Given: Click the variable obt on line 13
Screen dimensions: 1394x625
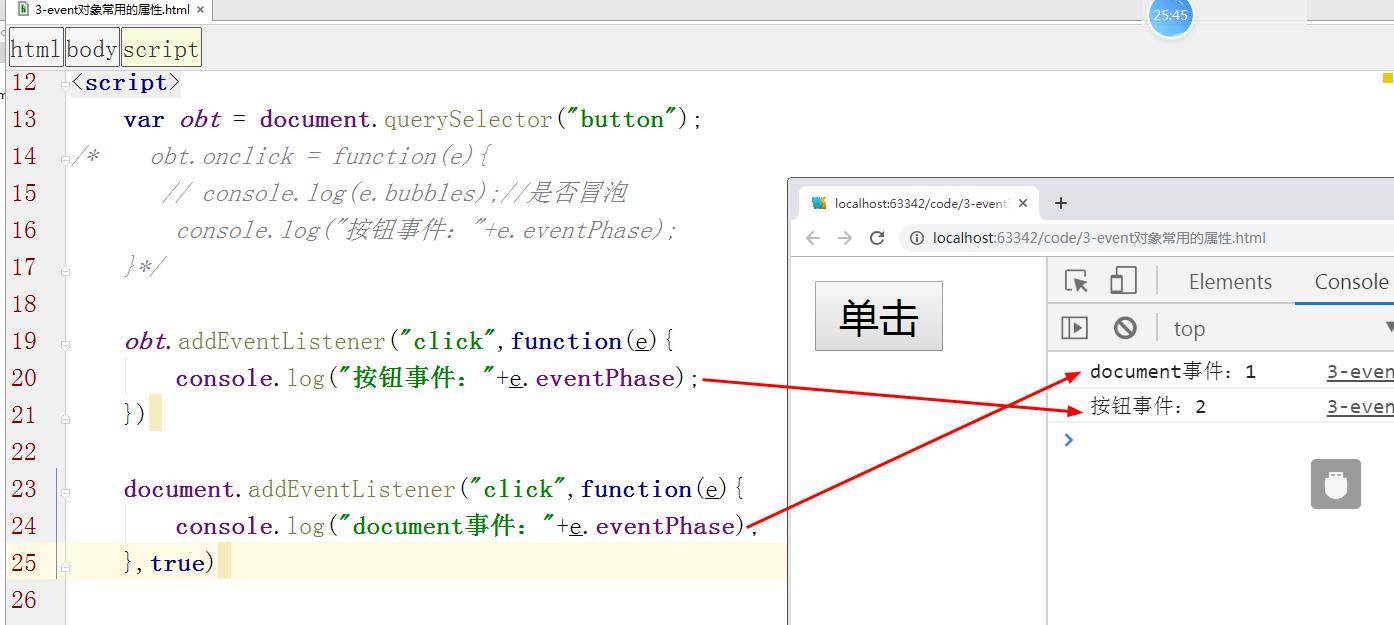Looking at the screenshot, I should [200, 120].
